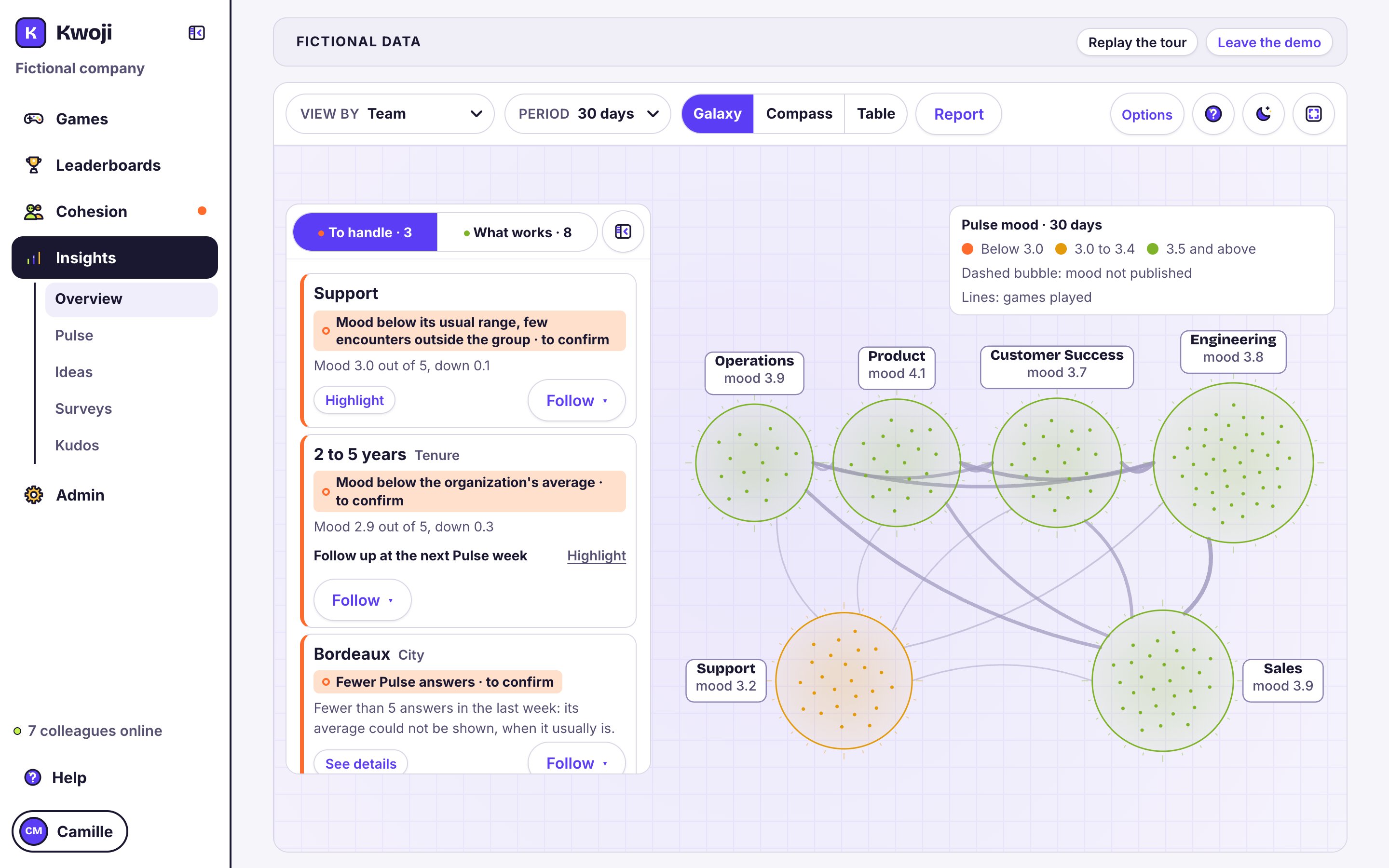Image resolution: width=1389 pixels, height=868 pixels.
Task: Click Leave the demo
Action: (x=1268, y=42)
